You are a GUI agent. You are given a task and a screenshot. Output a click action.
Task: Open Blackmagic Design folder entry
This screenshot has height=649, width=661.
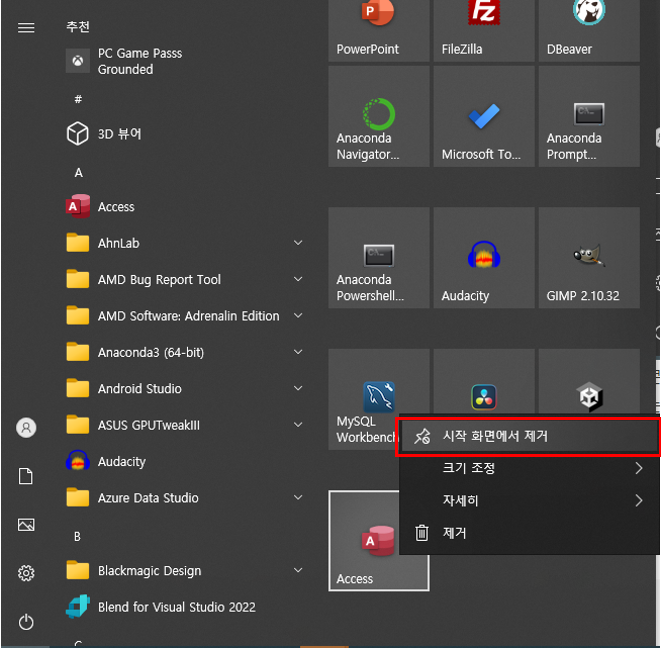pos(184,570)
